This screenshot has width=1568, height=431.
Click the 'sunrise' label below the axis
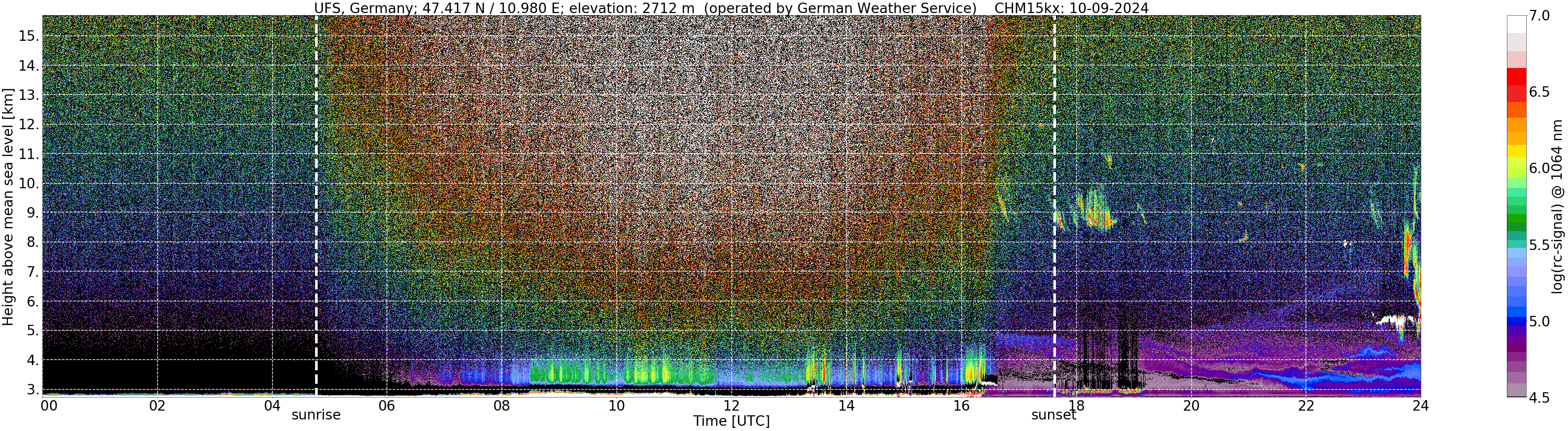(x=316, y=415)
